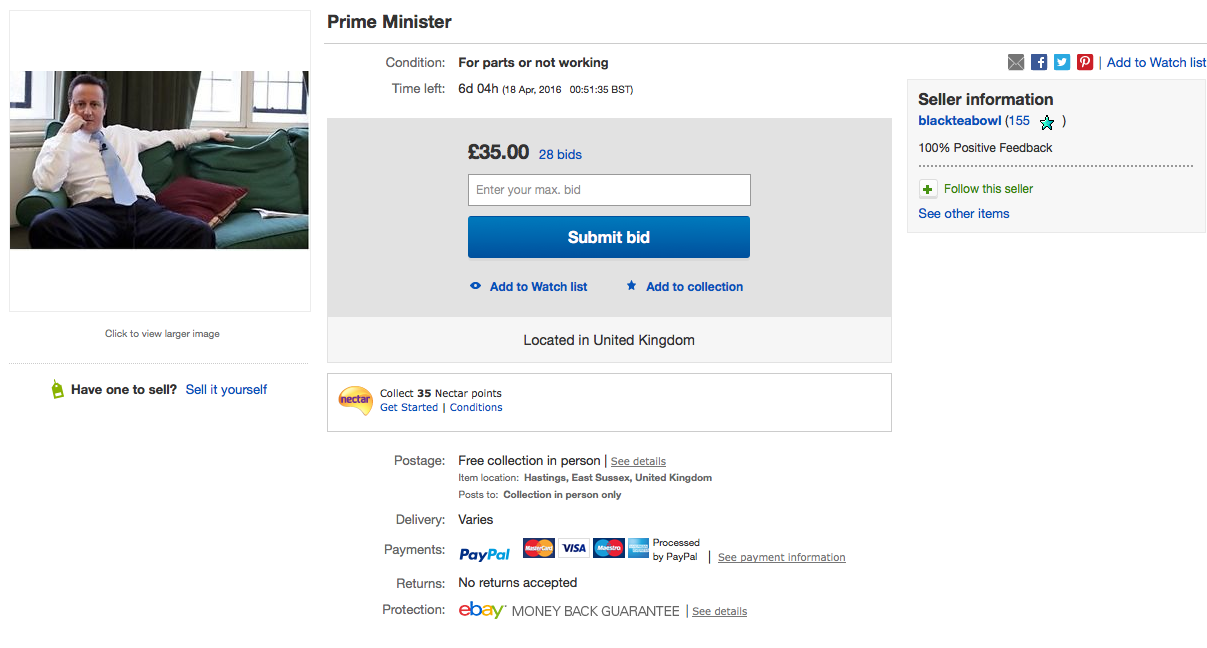Open the 28 bids history link
The height and width of the screenshot is (648, 1207).
click(x=560, y=154)
